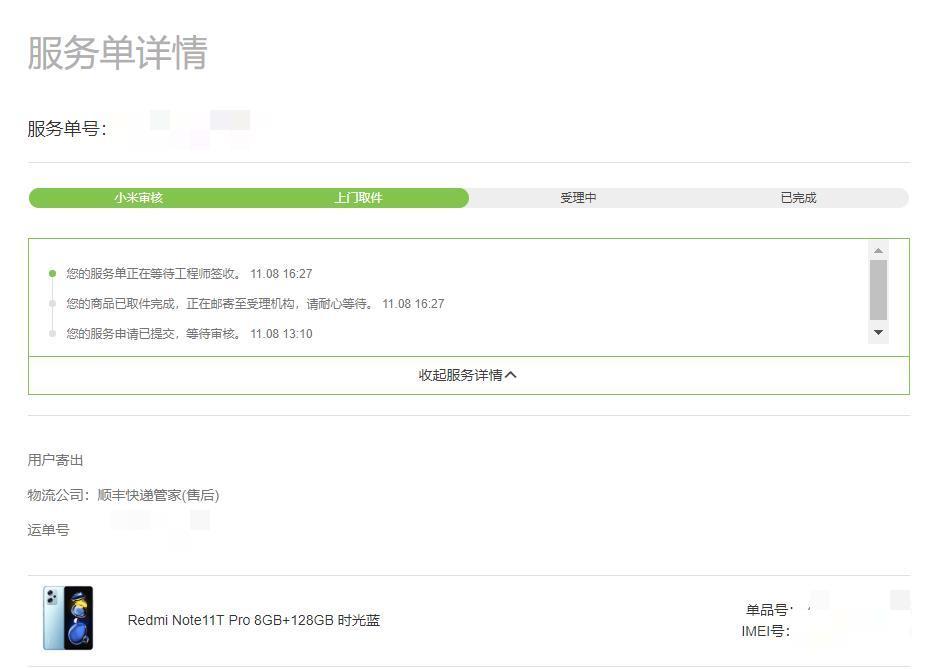The image size is (930, 669).
Task: Select the 已完成 progress step
Action: click(x=798, y=197)
